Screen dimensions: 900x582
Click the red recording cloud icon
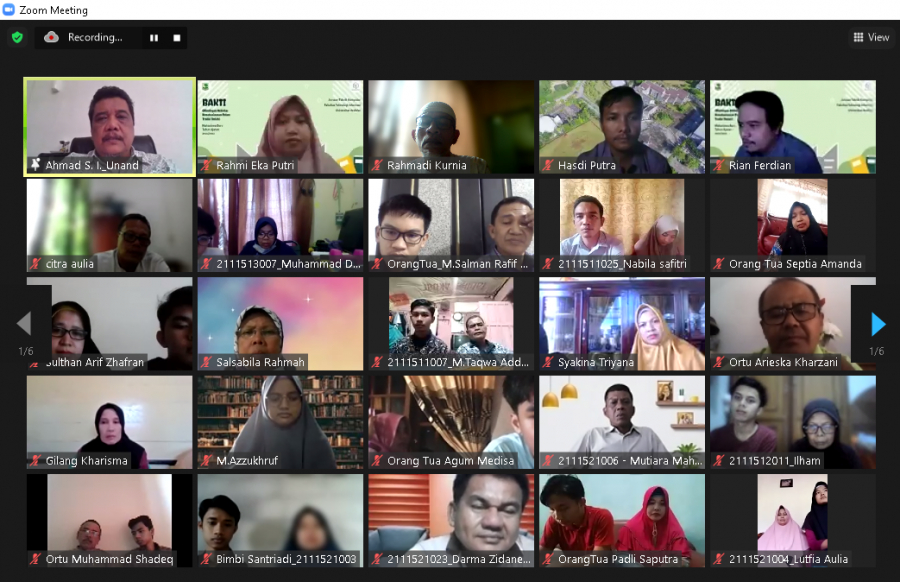click(x=52, y=37)
